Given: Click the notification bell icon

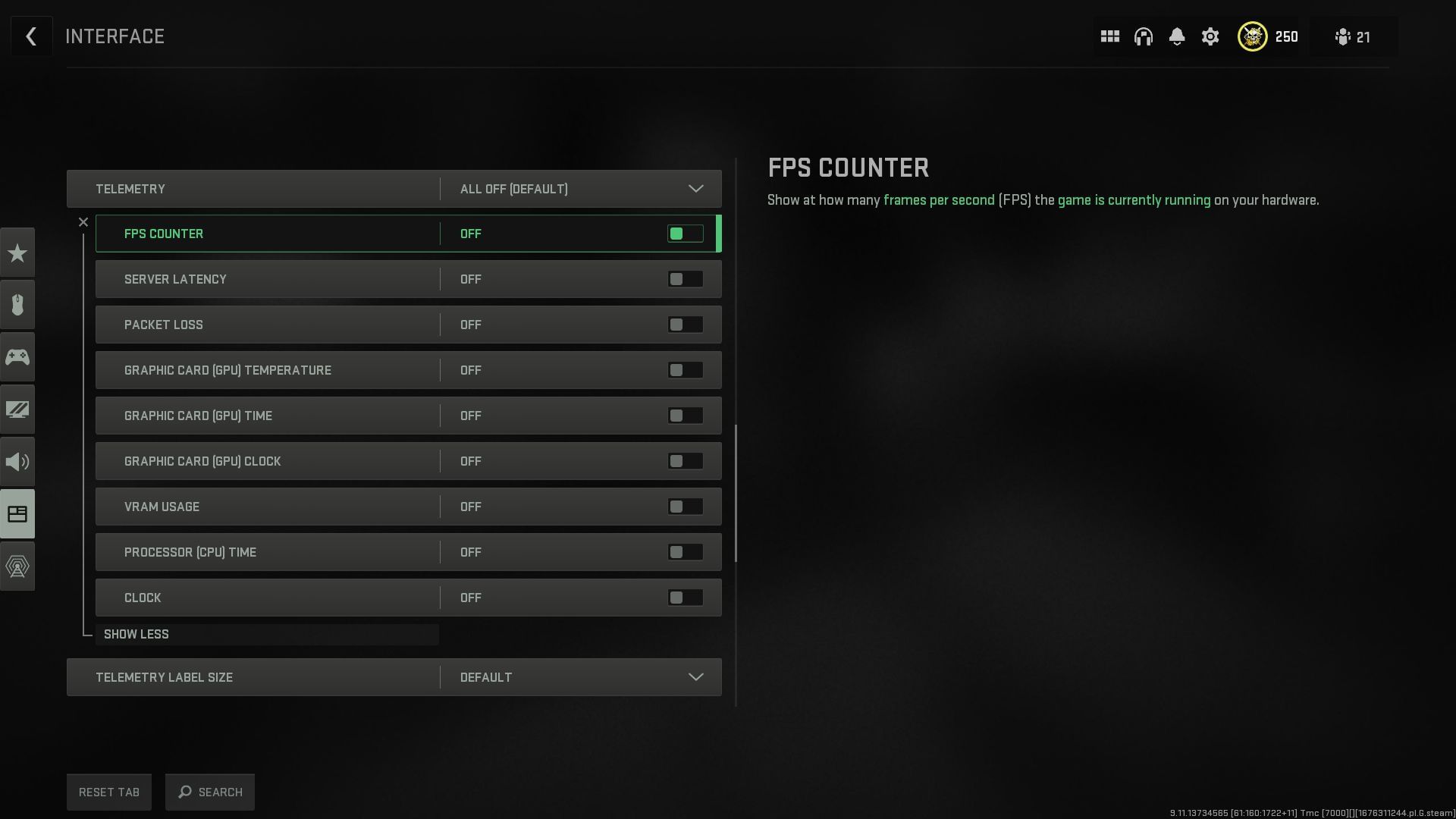Looking at the screenshot, I should (1177, 37).
